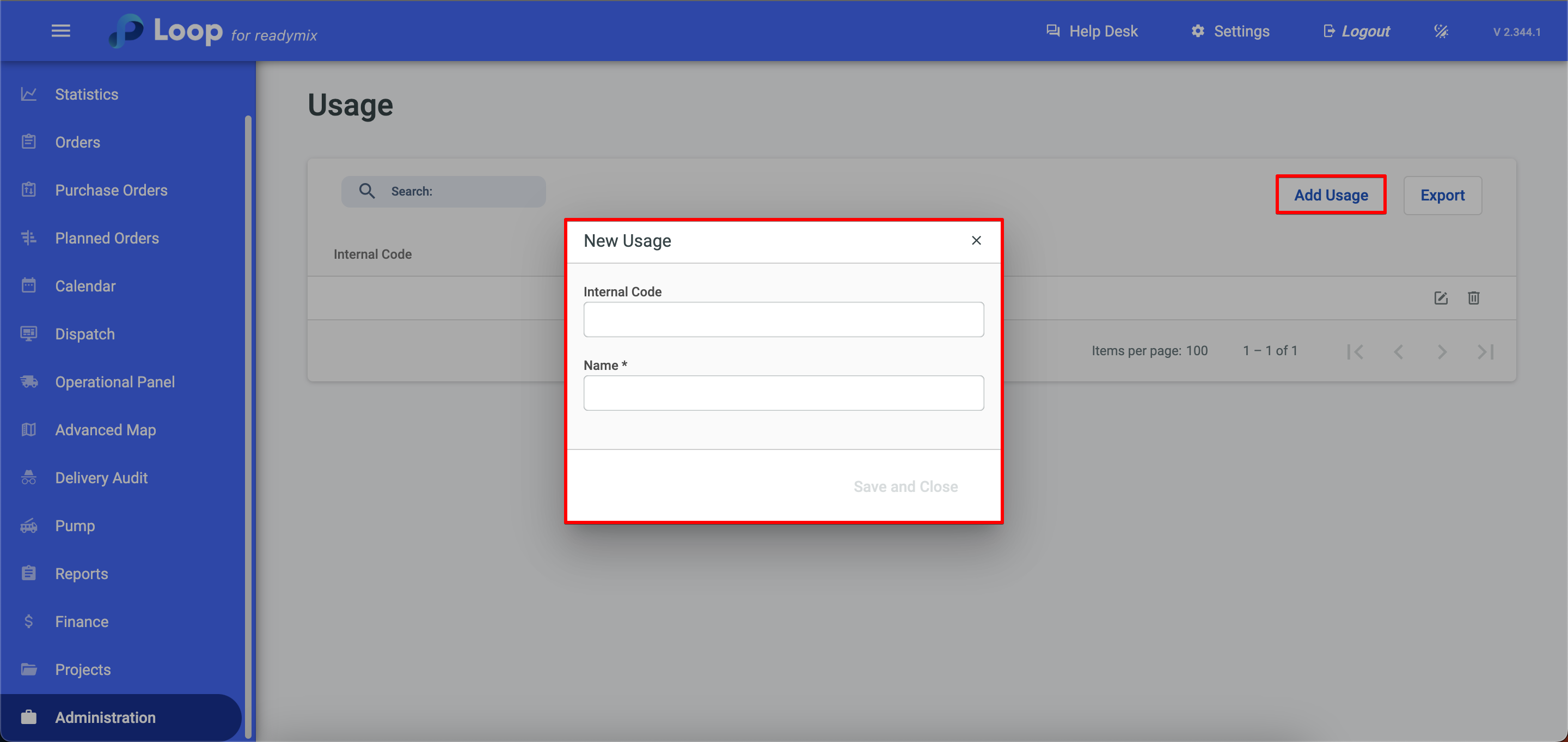The height and width of the screenshot is (742, 1568).
Task: Select Administration in the sidebar
Action: point(105,717)
